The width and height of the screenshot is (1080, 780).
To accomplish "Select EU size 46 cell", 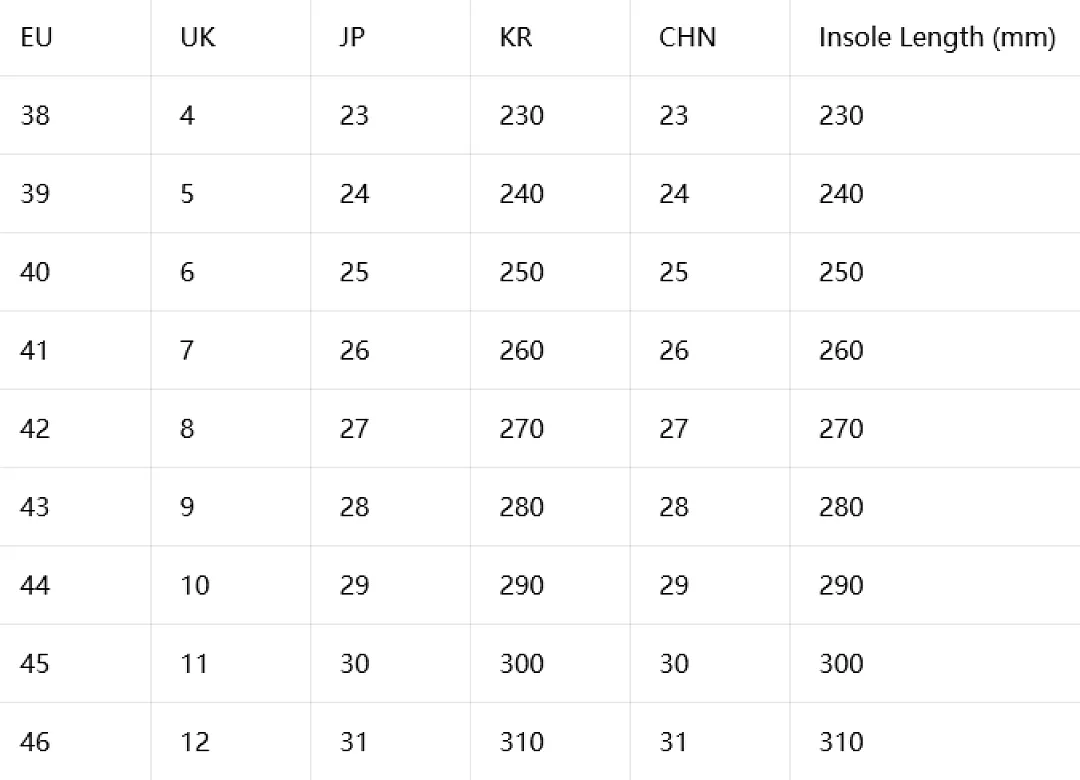I will tap(35, 742).
